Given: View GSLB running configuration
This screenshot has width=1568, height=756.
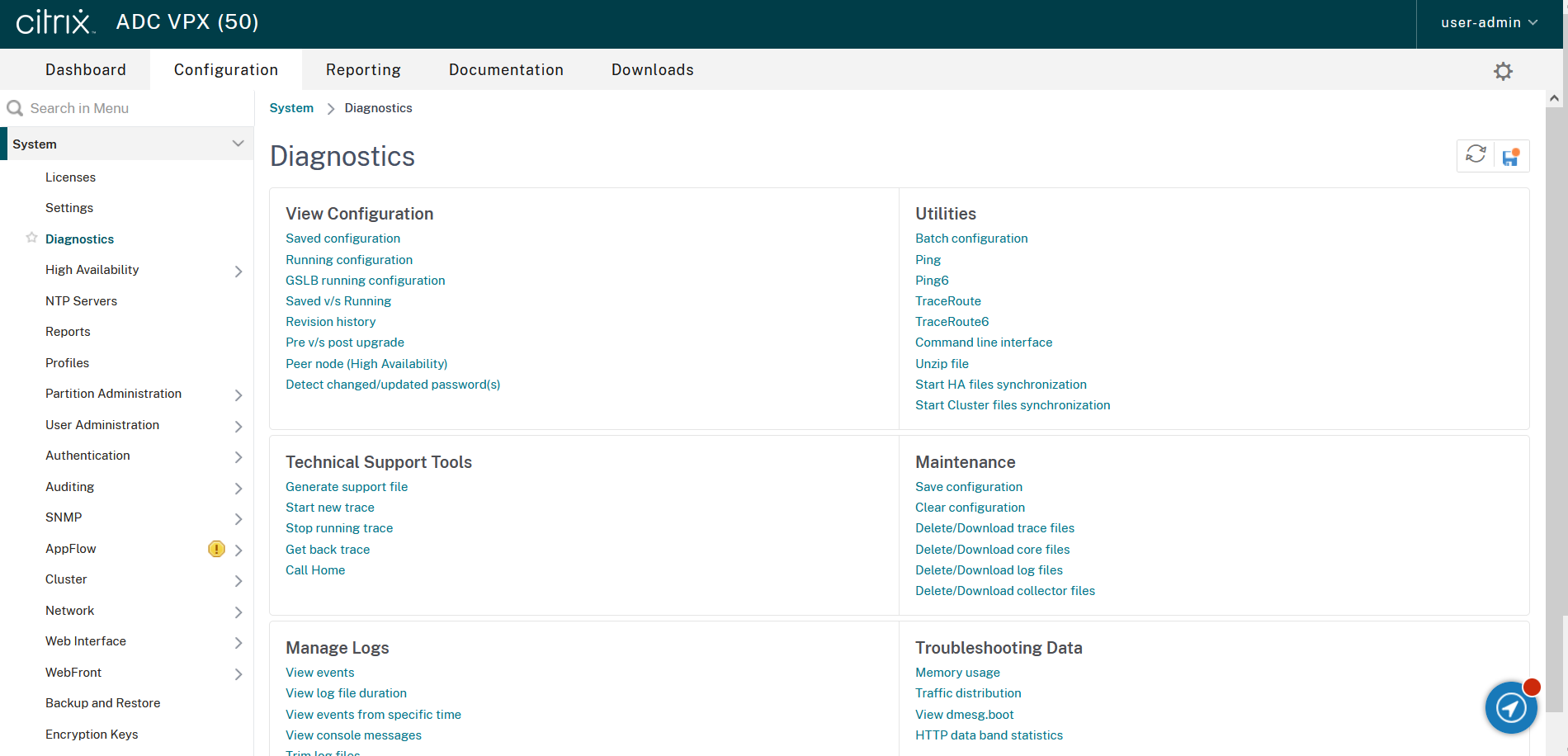Looking at the screenshot, I should click(x=365, y=281).
